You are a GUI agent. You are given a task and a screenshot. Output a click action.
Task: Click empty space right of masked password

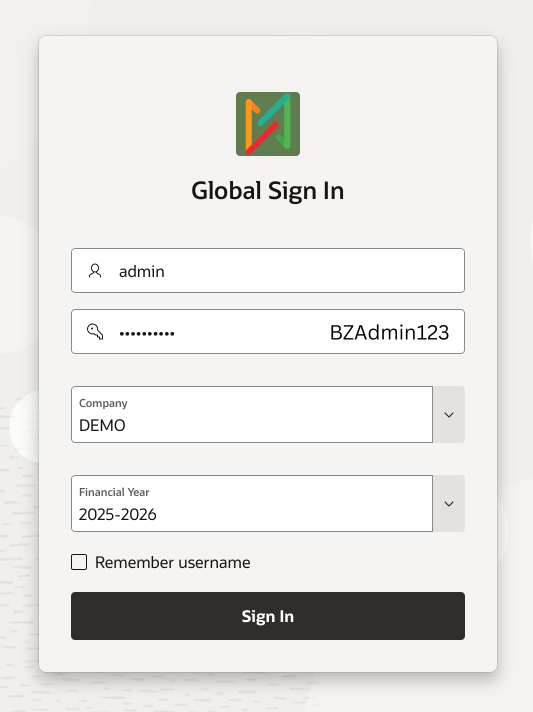click(x=252, y=332)
